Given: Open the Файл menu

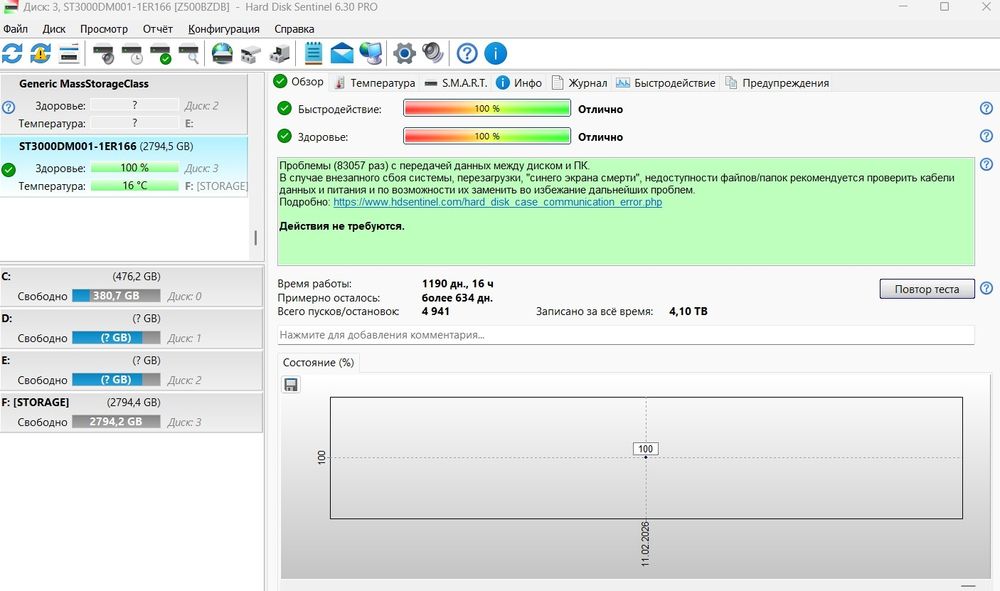Looking at the screenshot, I should (x=15, y=29).
